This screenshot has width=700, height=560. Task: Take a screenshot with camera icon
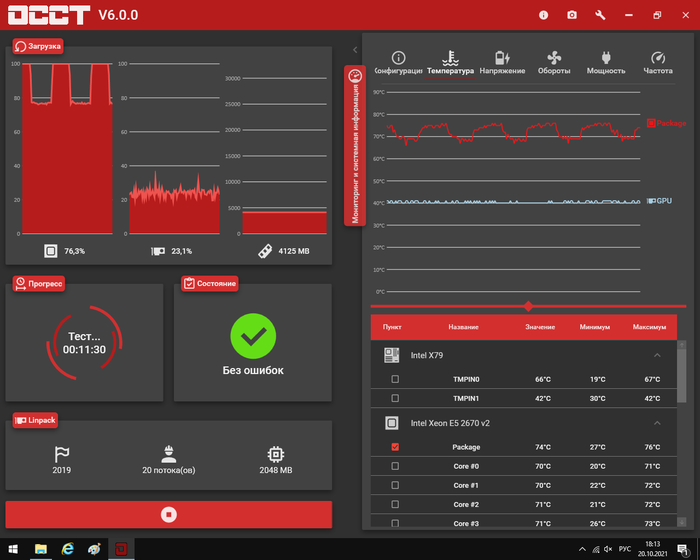coord(572,15)
